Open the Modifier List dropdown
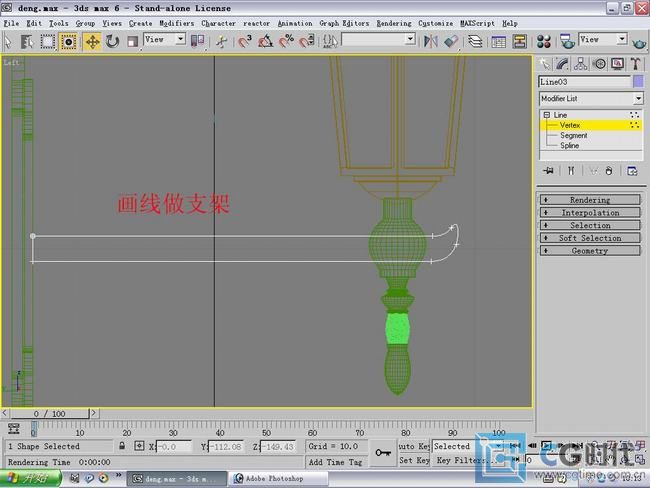The image size is (650, 488). (638, 99)
